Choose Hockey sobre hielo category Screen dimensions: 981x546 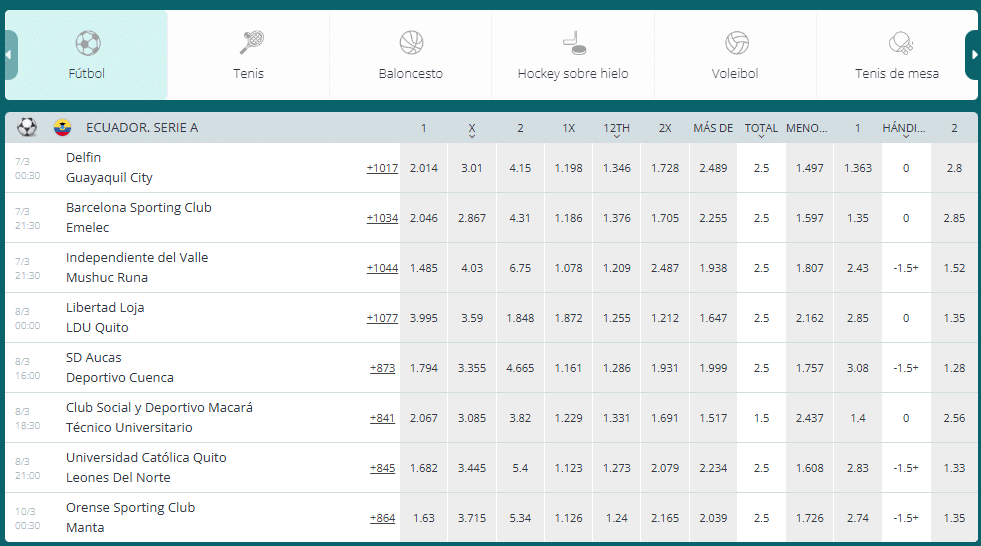573,55
